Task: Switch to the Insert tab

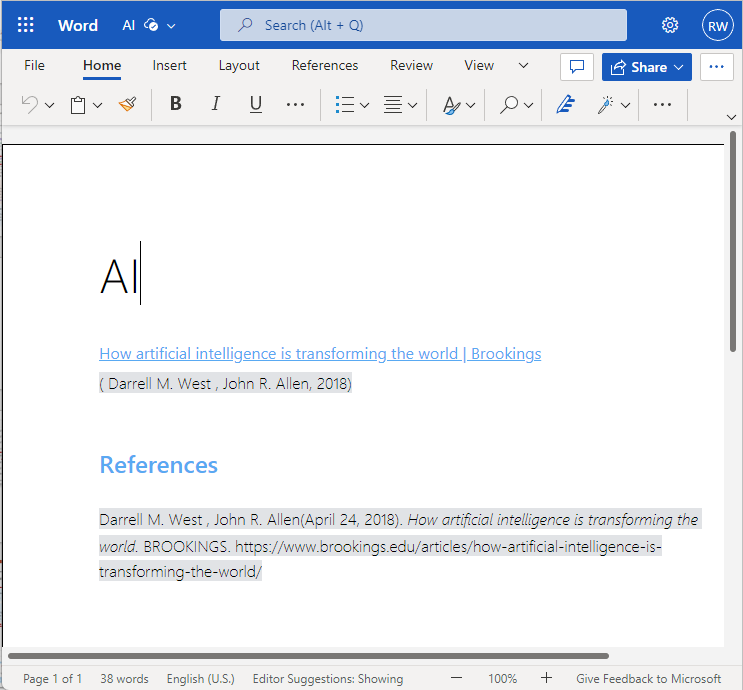Action: coord(169,65)
